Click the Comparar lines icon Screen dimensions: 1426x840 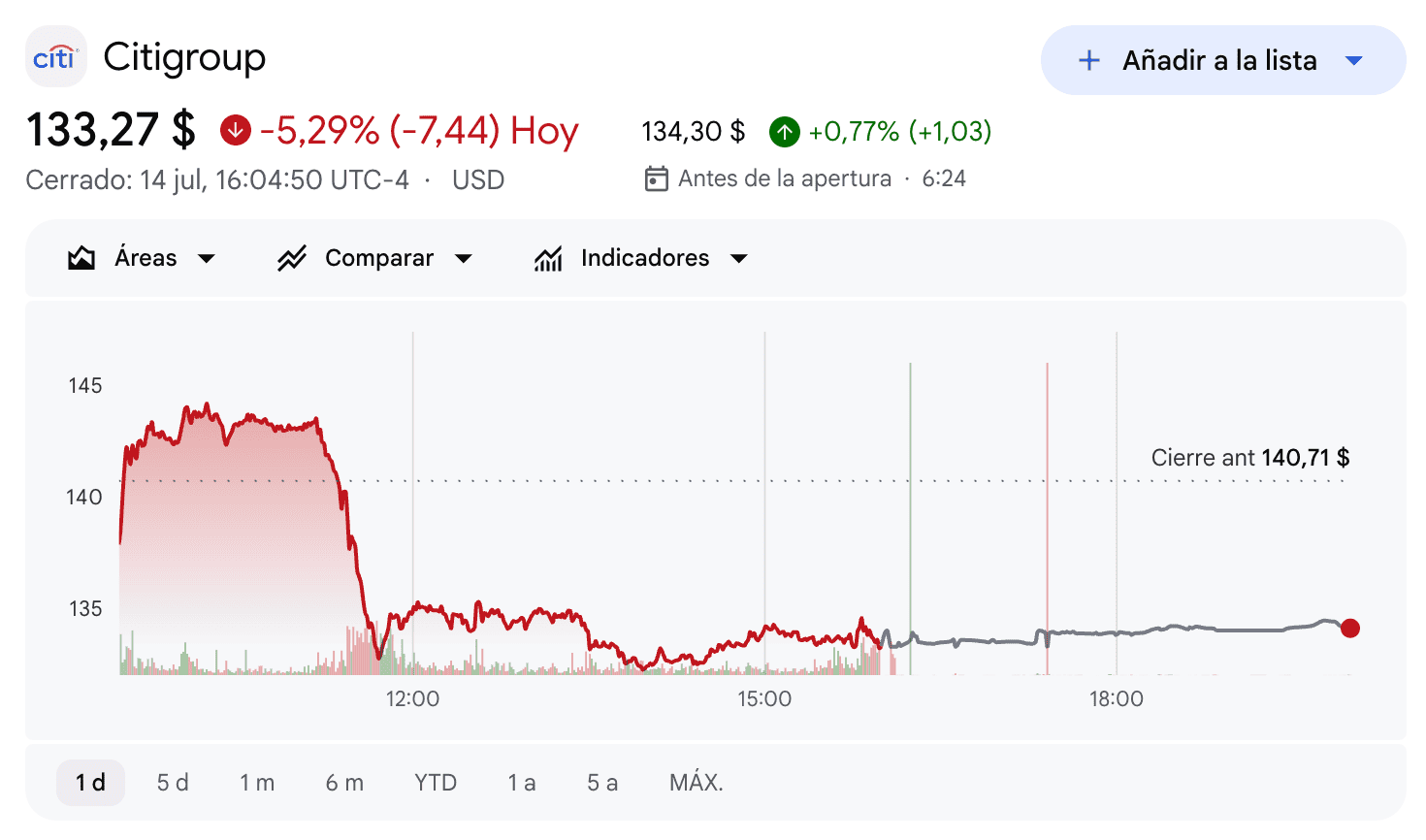292,258
